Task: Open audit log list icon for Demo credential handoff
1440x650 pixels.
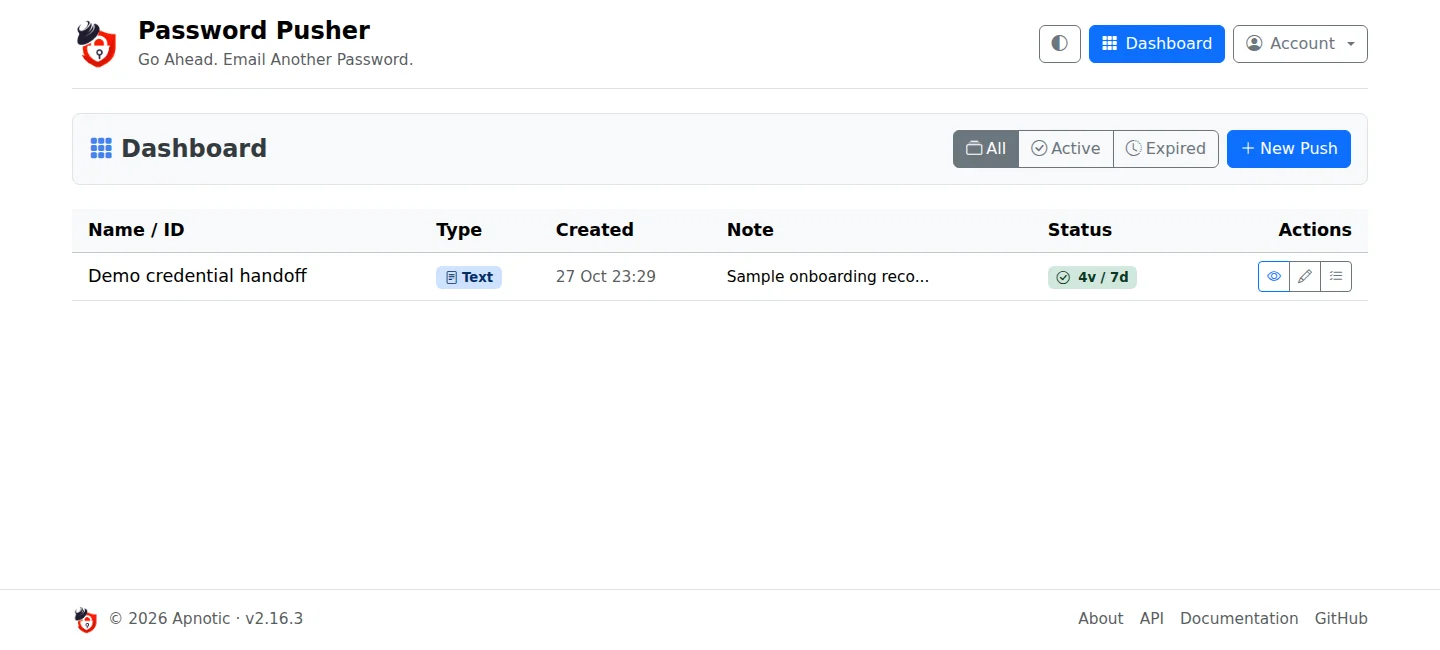Action: pos(1336,277)
